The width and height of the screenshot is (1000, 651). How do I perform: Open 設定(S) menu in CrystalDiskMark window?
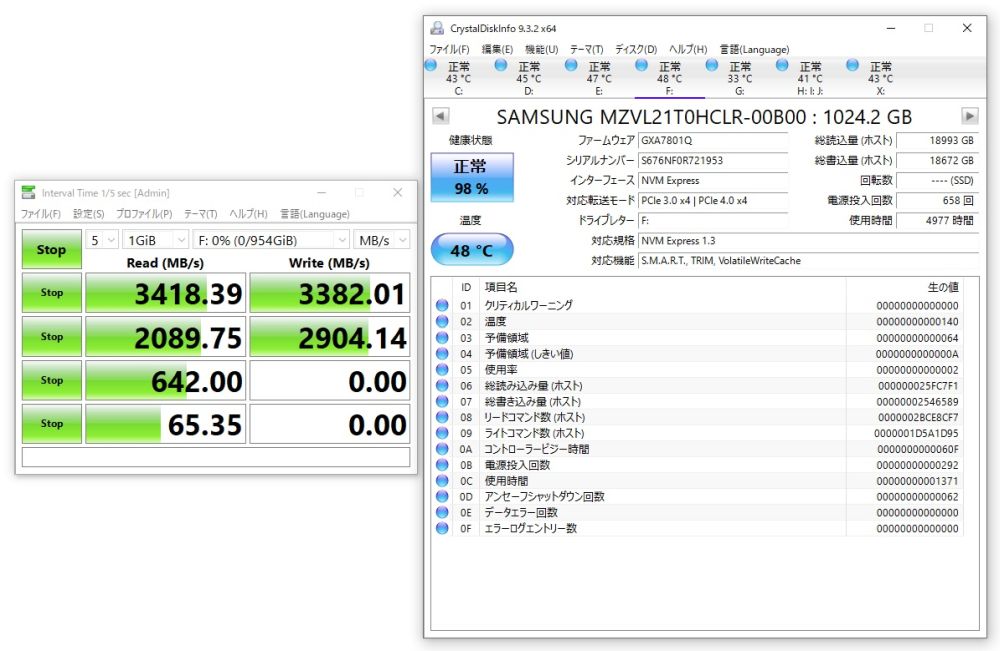tap(89, 214)
